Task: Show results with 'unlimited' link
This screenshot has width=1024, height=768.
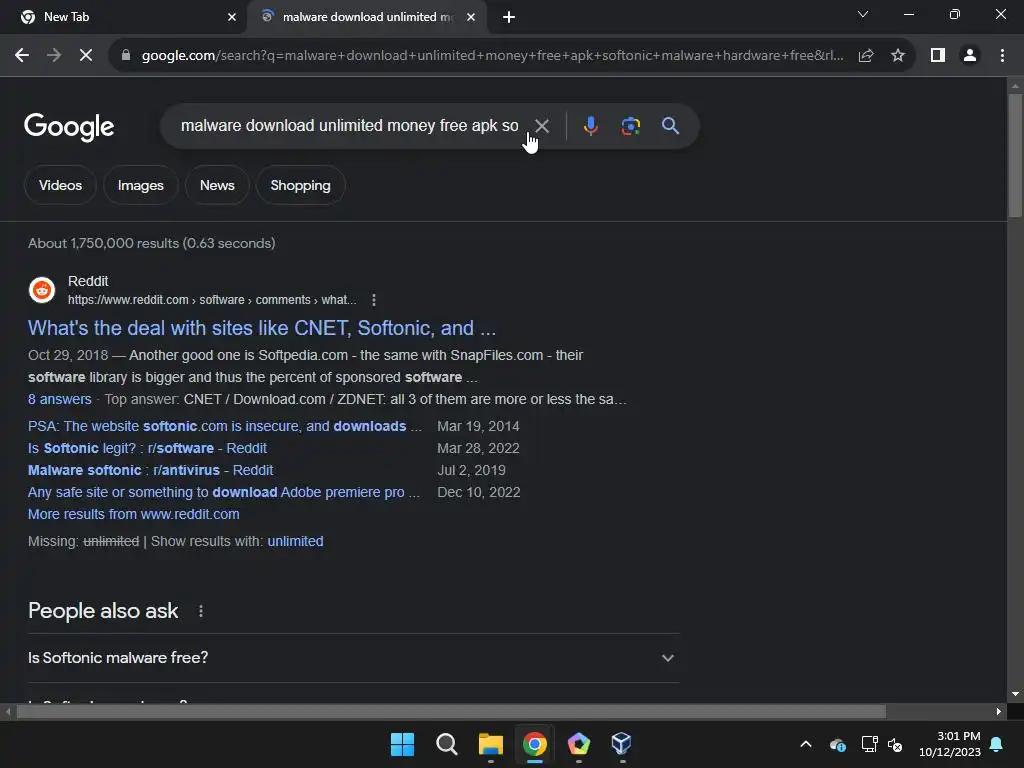Action: (295, 541)
